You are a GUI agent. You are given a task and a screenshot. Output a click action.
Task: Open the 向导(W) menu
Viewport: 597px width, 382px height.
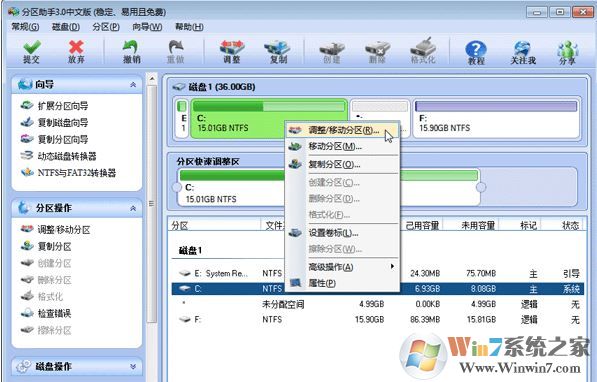(147, 27)
